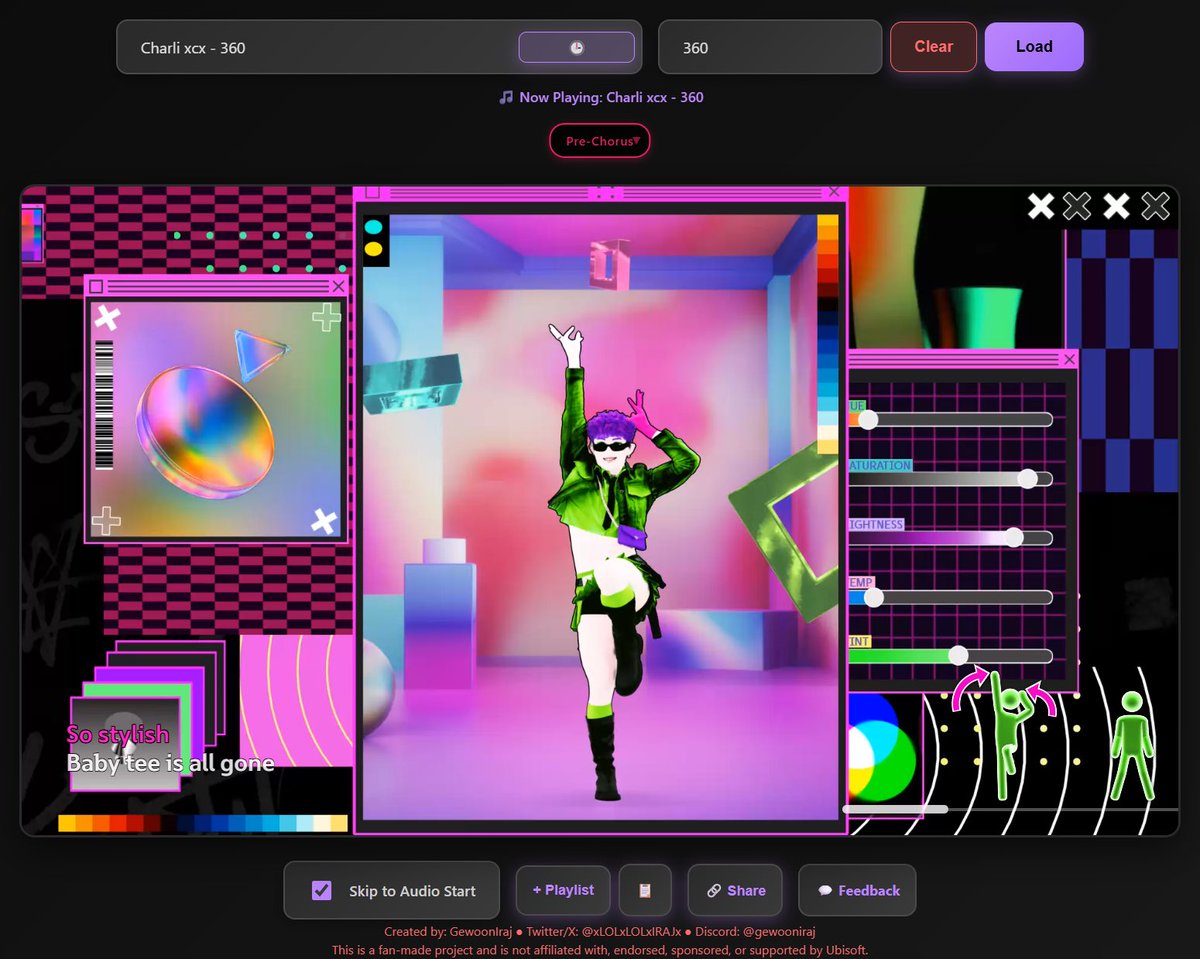Click the teal dot indicator above the dancer video
1200x959 pixels.
(x=373, y=225)
